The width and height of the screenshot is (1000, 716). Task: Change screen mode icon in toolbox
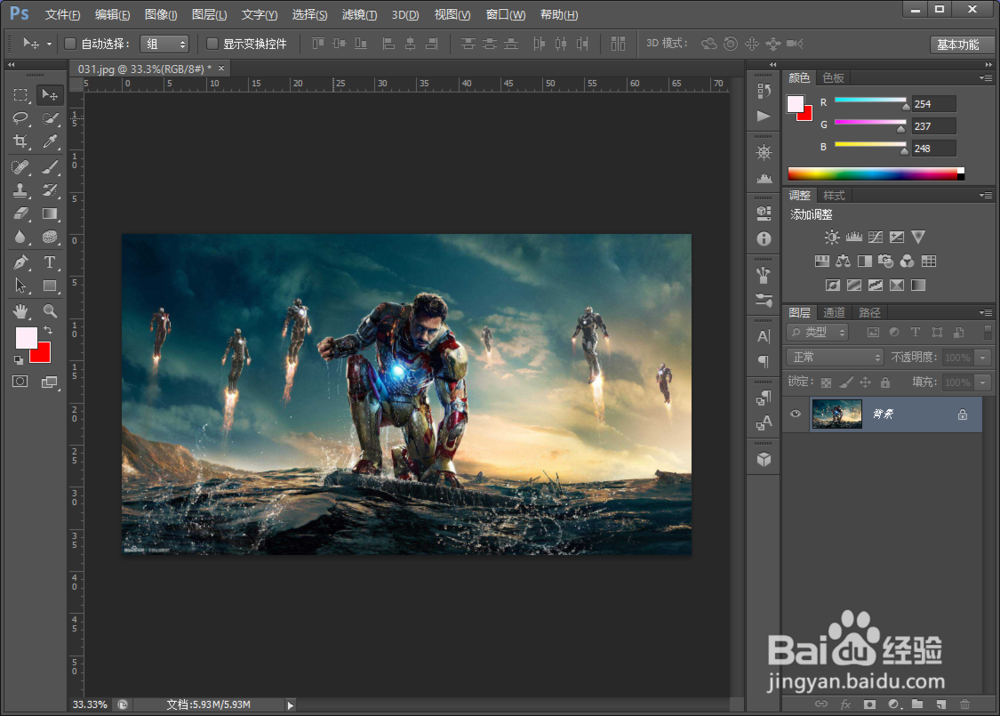click(50, 382)
